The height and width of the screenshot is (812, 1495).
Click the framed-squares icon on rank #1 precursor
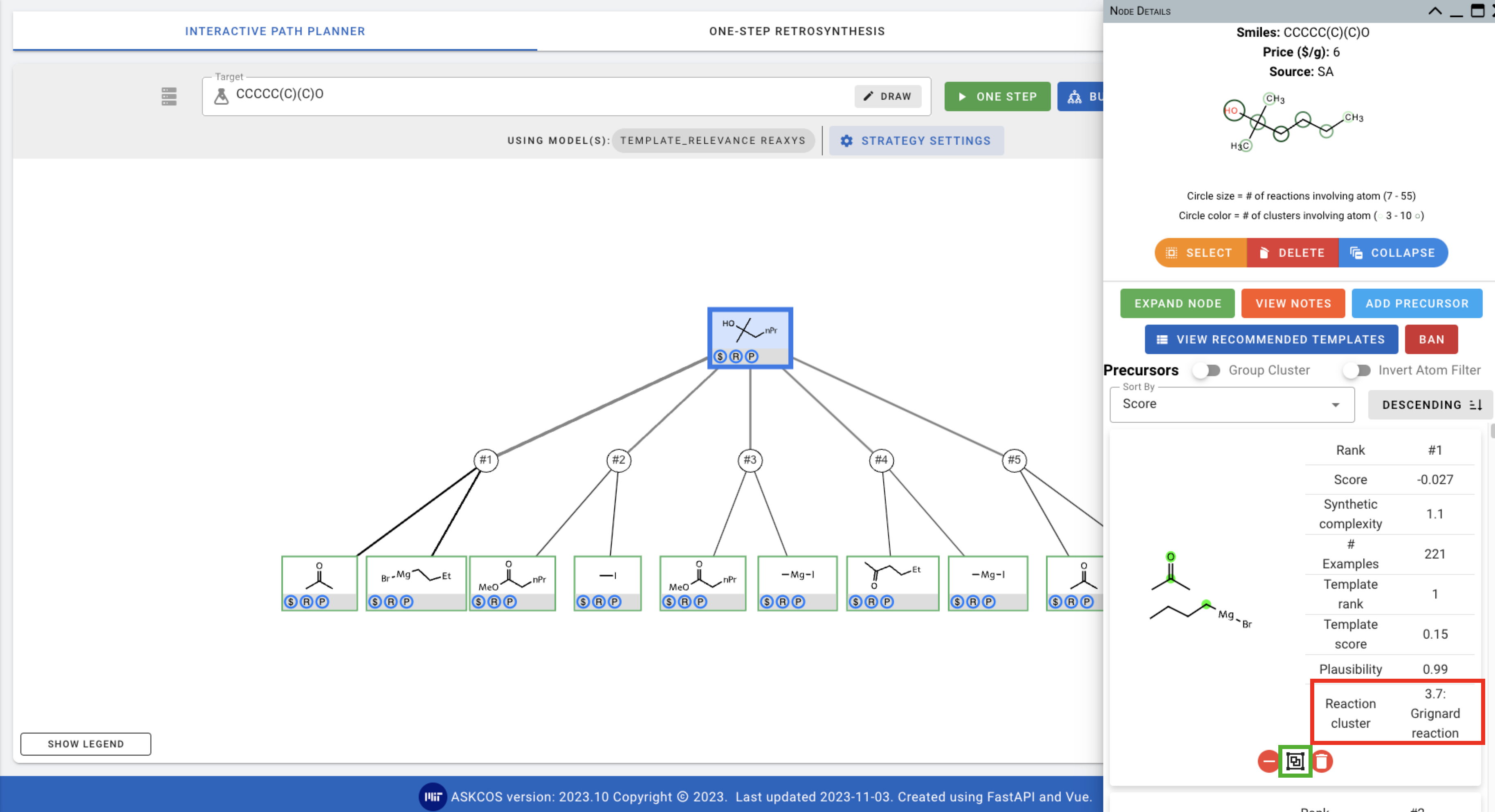tap(1295, 761)
